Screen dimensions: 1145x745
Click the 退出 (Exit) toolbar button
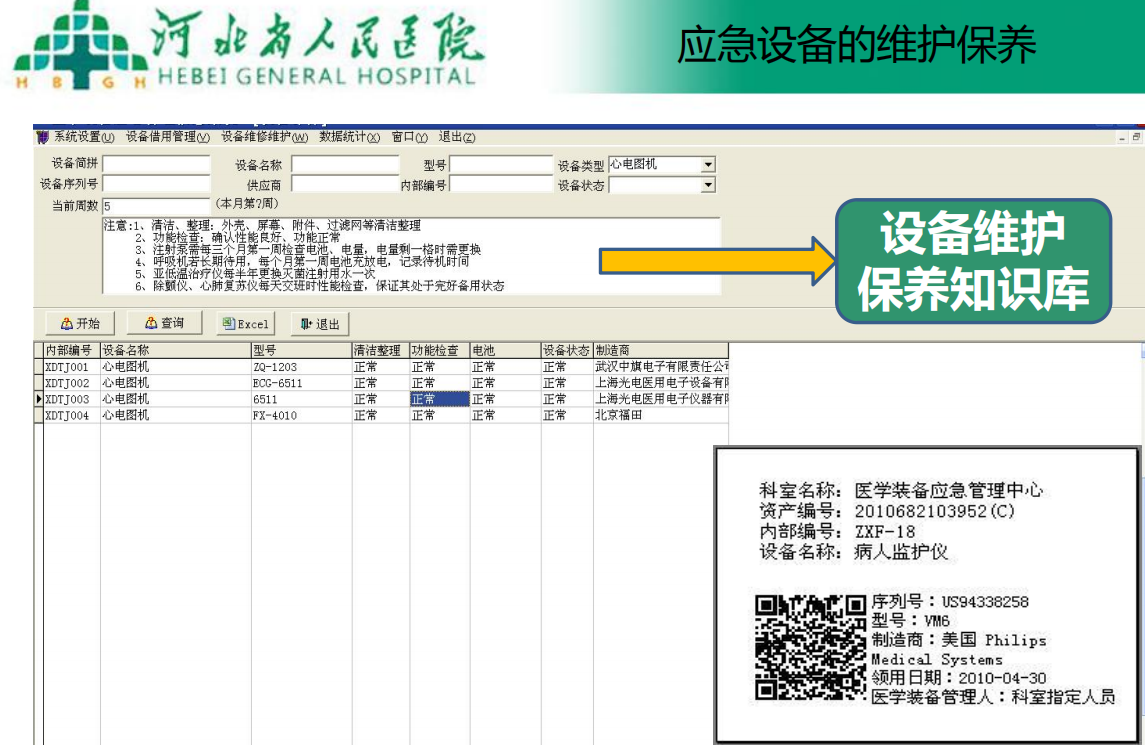320,324
